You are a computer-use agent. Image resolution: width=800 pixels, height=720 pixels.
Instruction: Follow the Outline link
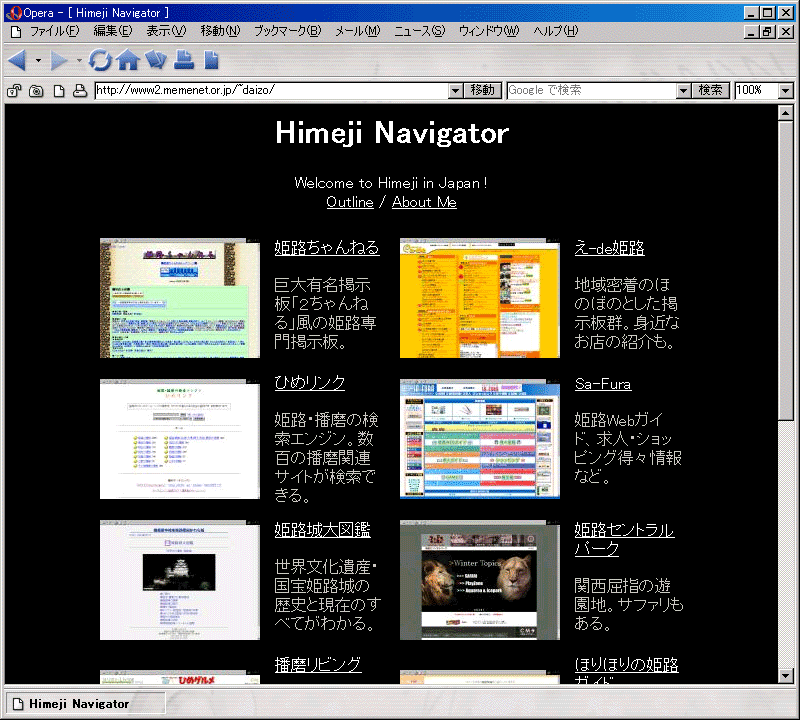pos(350,202)
